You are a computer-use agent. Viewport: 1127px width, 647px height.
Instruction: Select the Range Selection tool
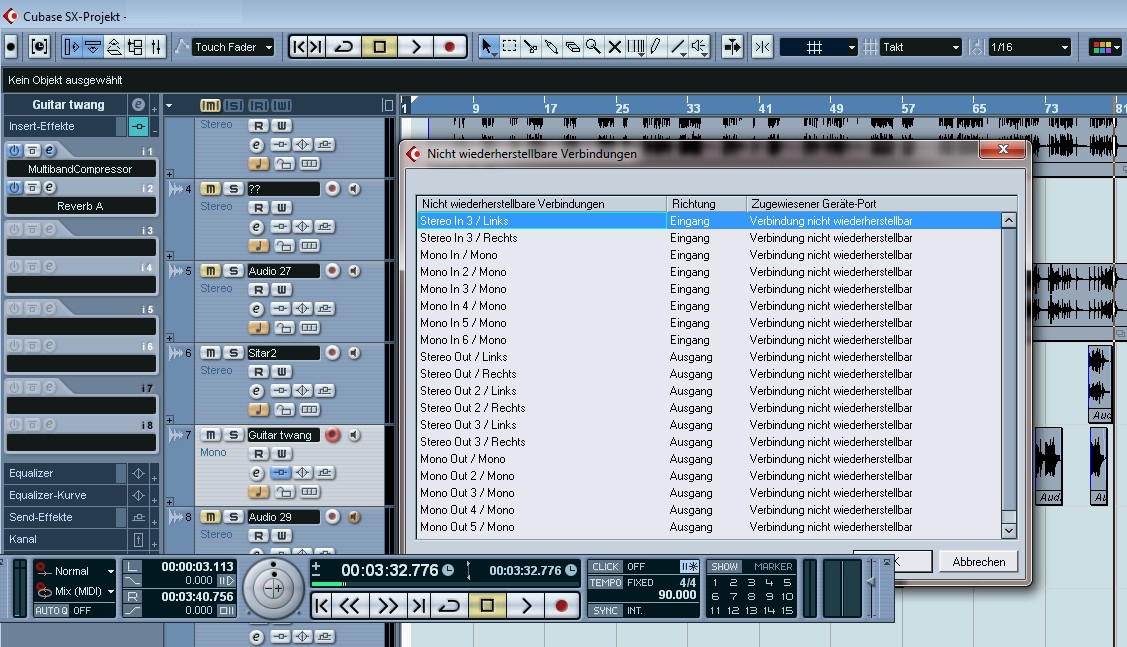click(510, 47)
